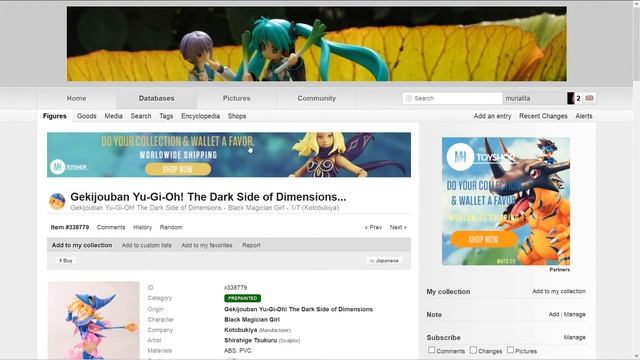The image size is (640, 360).
Task: Open the origin link Gekijouban Yu-Gi-Oh! The Dark Side of Dimensions
Action: pyautogui.click(x=298, y=309)
